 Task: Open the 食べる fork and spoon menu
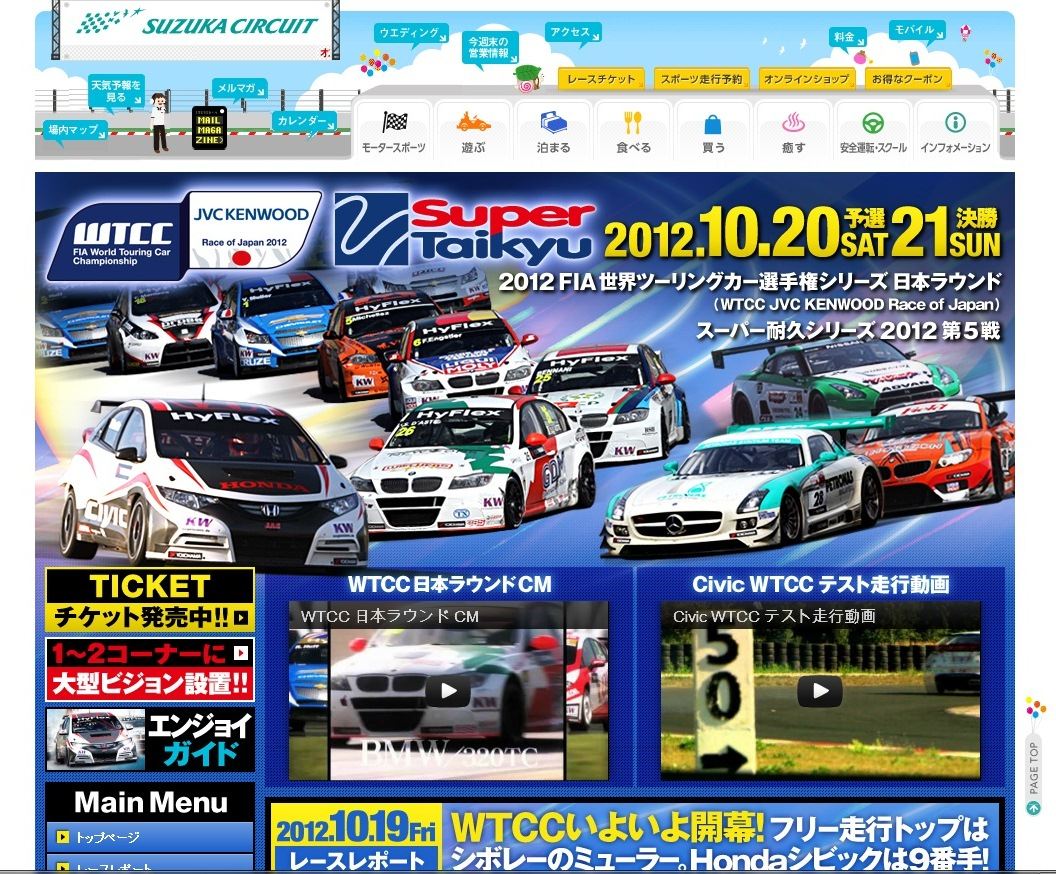click(x=634, y=131)
